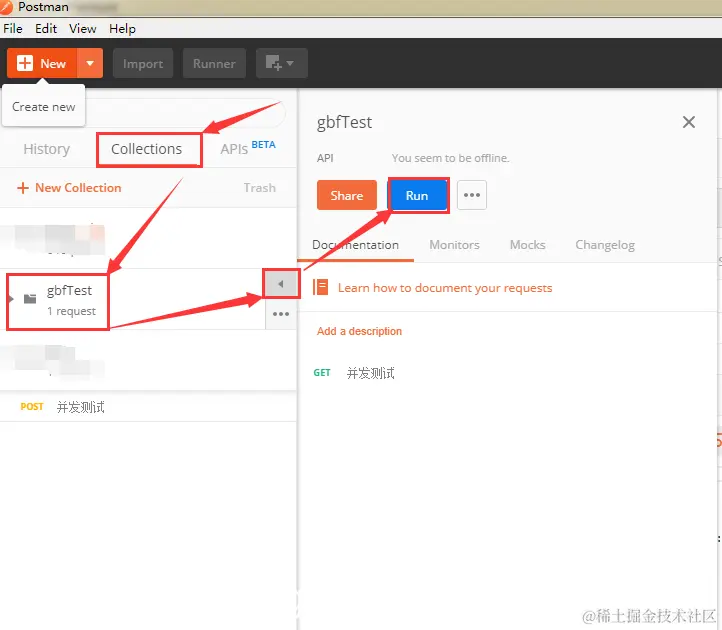Collapse gbfTest details panel arrow
The image size is (722, 630).
click(281, 284)
